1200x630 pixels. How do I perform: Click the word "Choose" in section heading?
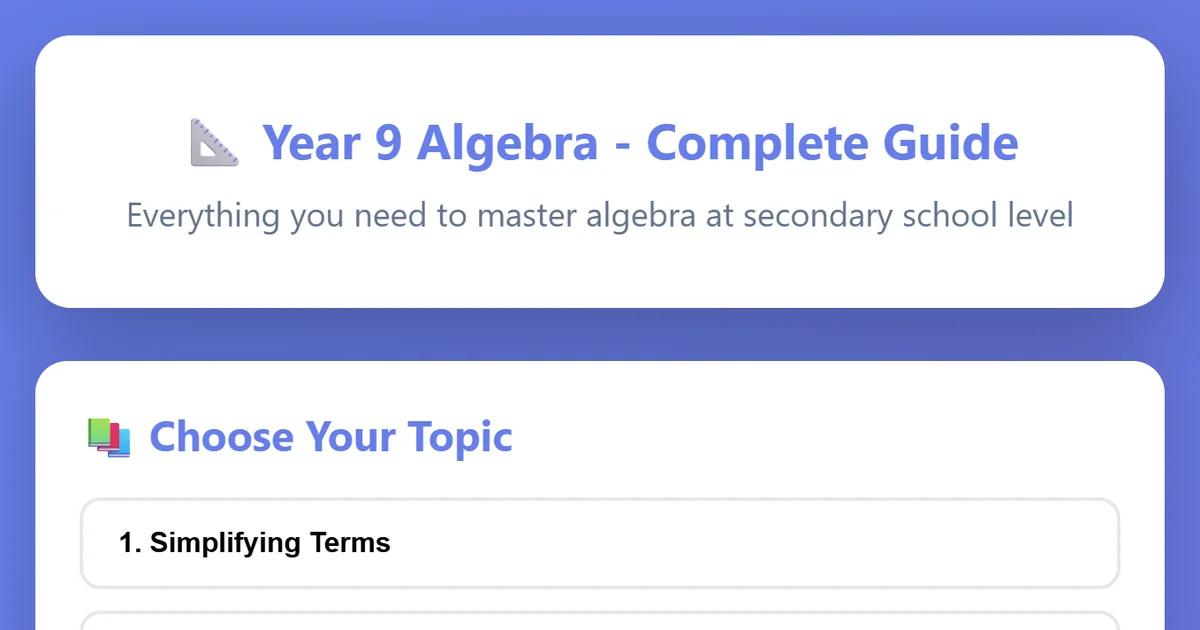pos(222,438)
